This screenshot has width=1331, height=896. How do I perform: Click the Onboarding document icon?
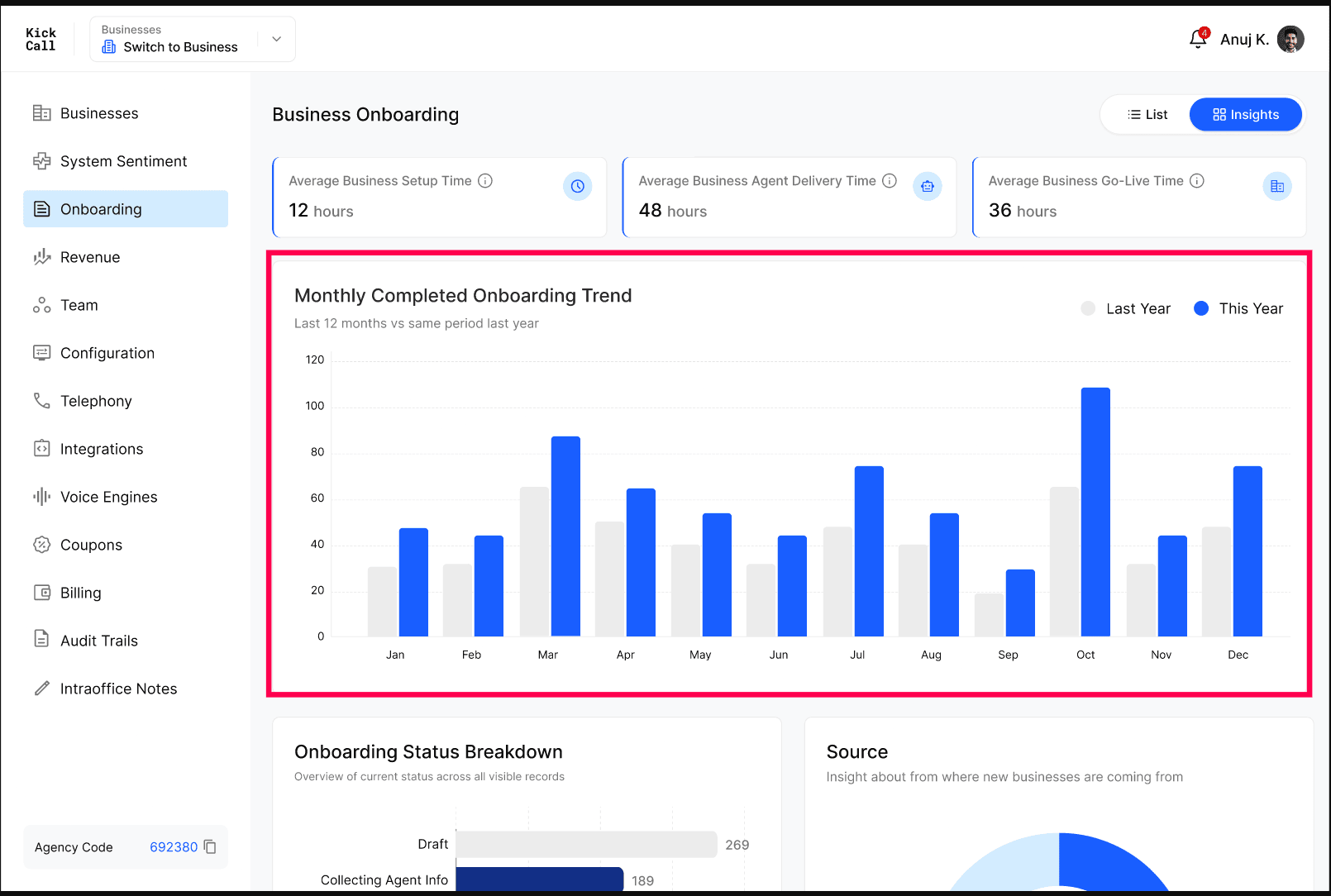click(41, 209)
